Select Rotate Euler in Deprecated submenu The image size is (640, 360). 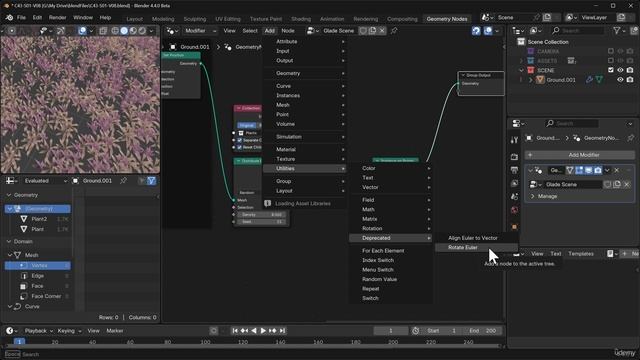(476, 247)
